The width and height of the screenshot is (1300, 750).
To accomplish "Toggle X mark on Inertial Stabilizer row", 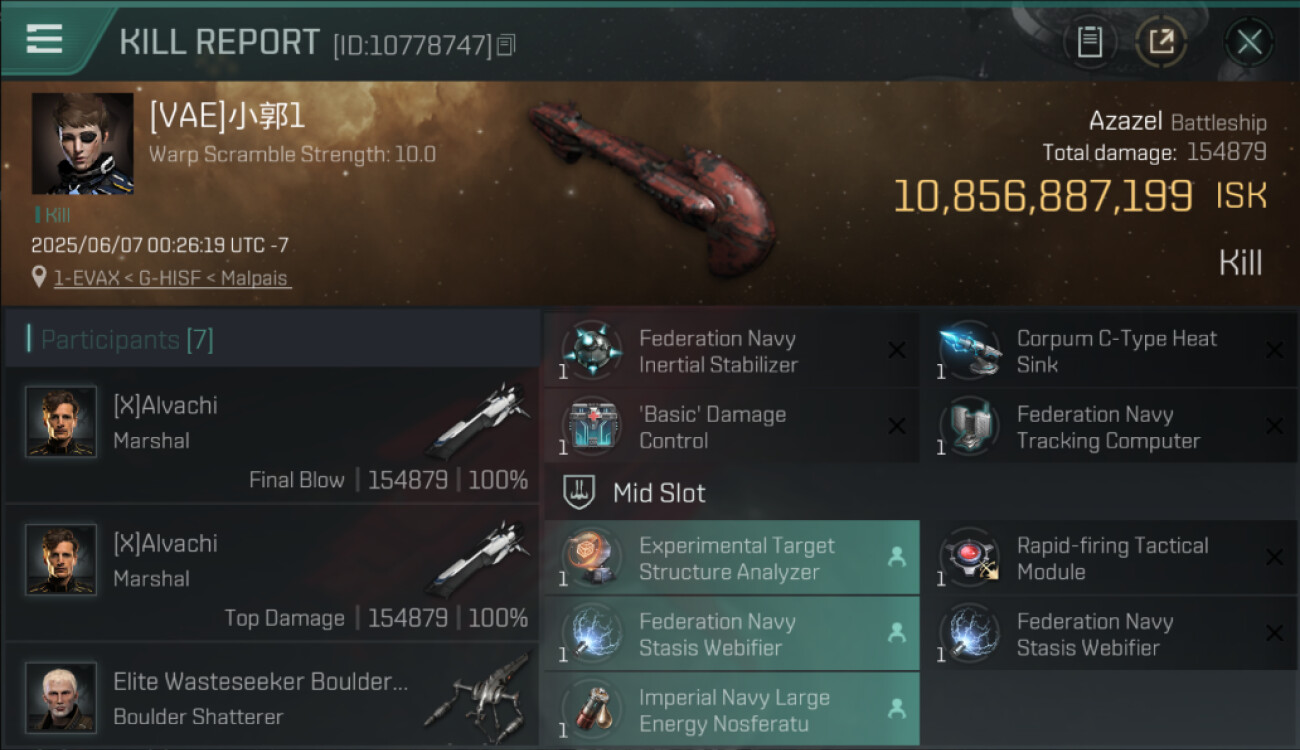I will [897, 350].
